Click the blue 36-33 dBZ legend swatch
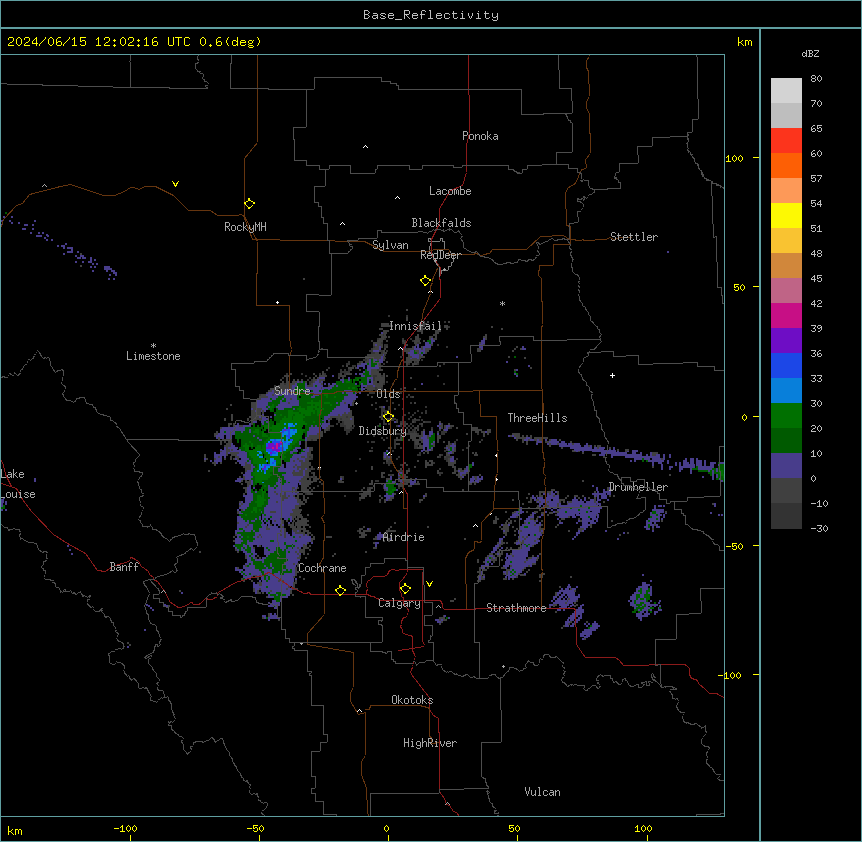862x842 pixels. pos(786,365)
